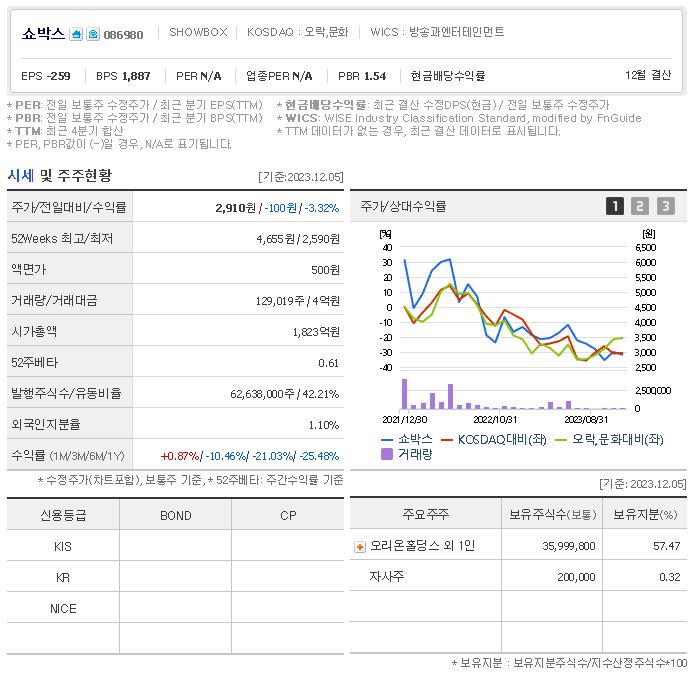Switch to chart tab 3
The height and width of the screenshot is (675, 691).
point(665,206)
